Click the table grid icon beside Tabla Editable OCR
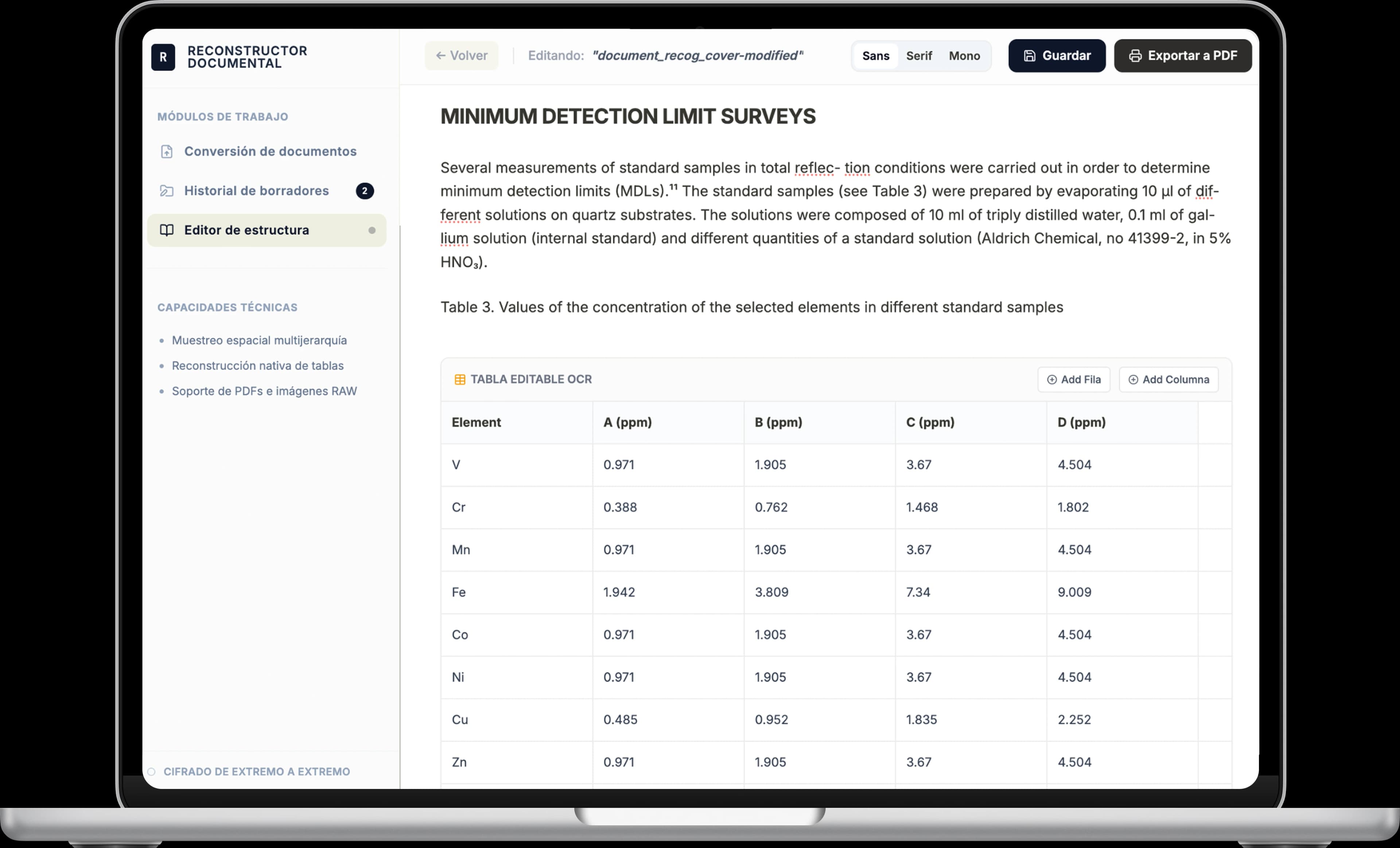Screen dimensions: 1400x848 460,379
